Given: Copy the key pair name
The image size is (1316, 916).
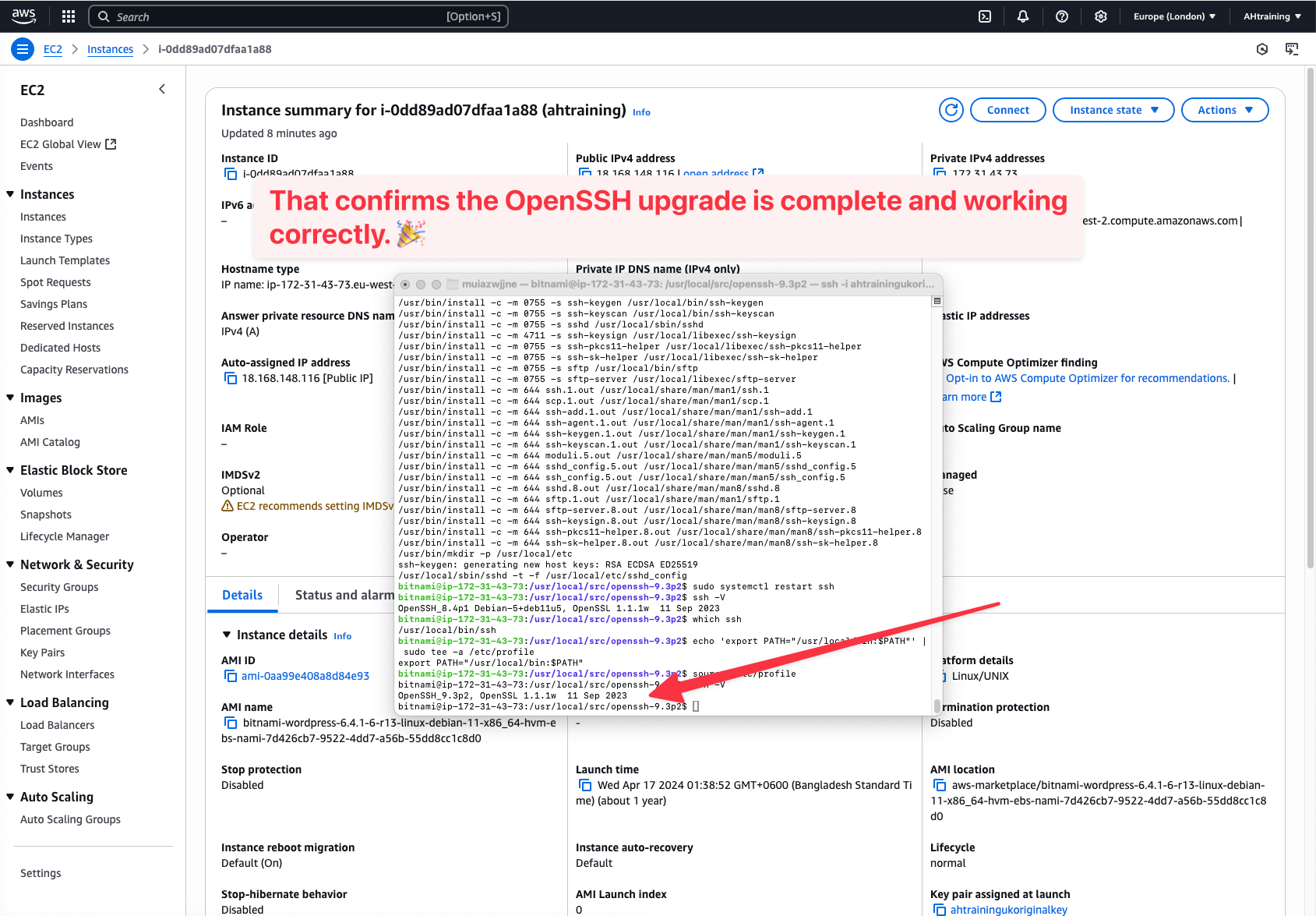Looking at the screenshot, I should pyautogui.click(x=940, y=910).
